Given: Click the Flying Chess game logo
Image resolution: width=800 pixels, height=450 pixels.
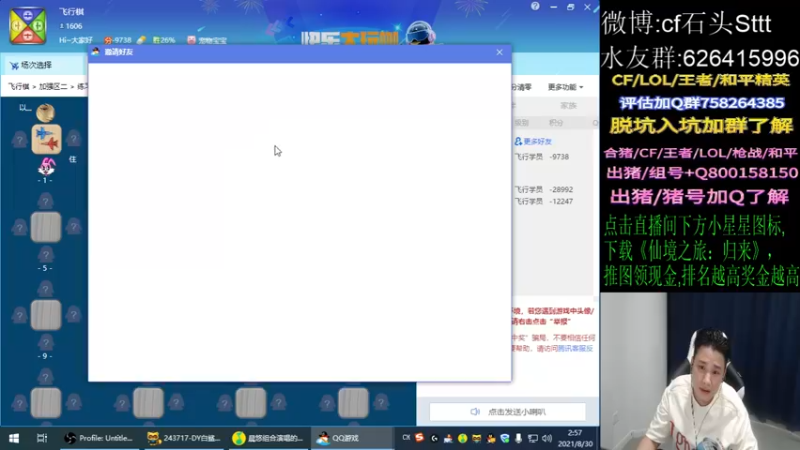Looking at the screenshot, I should coord(28,25).
